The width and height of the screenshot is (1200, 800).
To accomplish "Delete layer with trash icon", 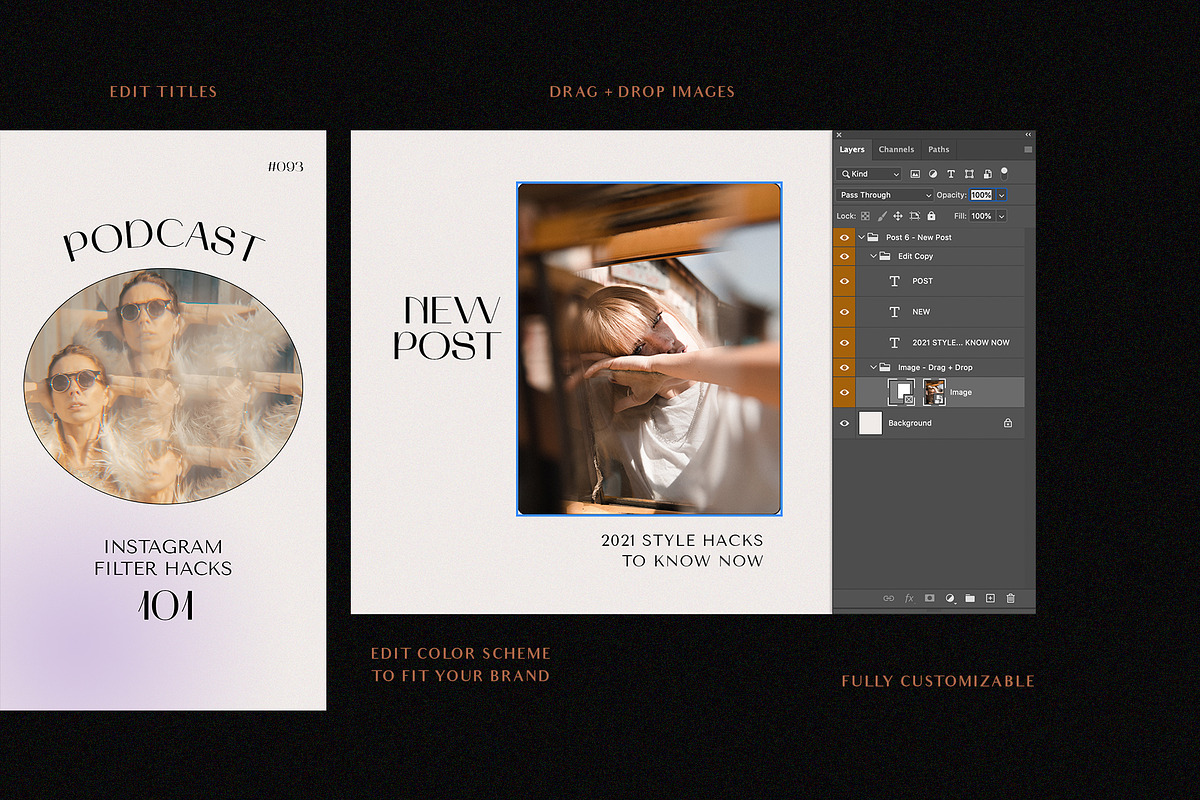I will (1010, 598).
